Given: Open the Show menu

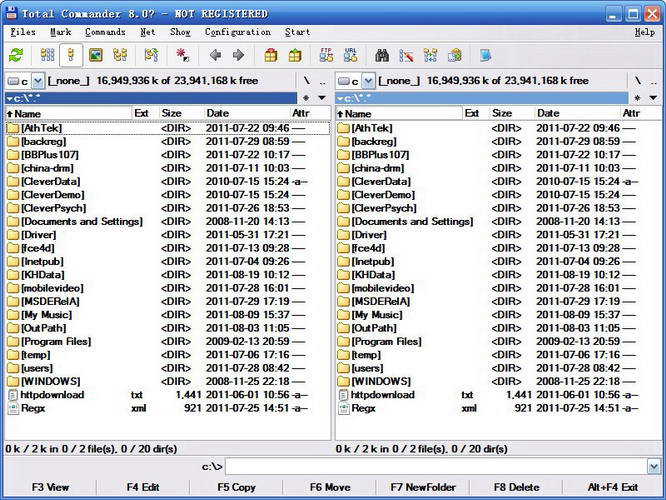Looking at the screenshot, I should [180, 32].
